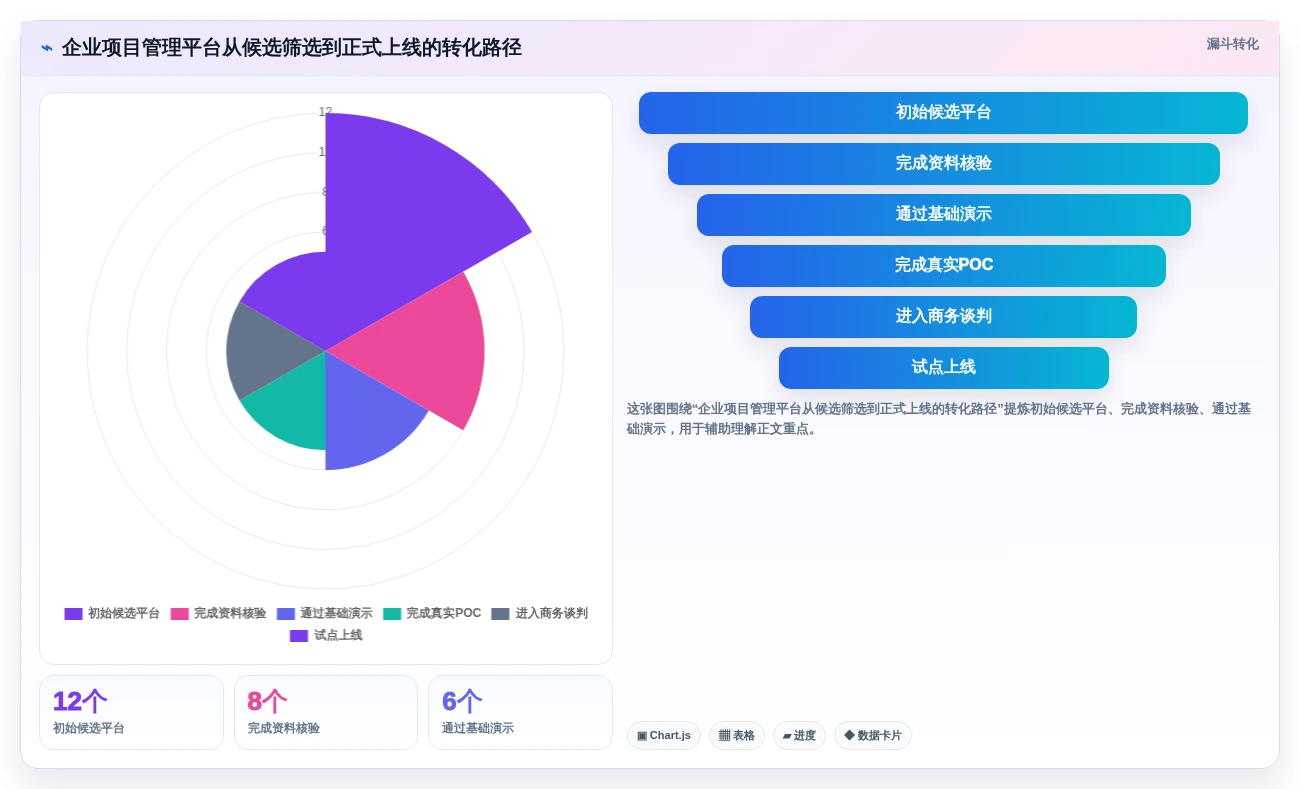The width and height of the screenshot is (1300, 789).
Task: Click the 表格 tag chip
Action: point(737,736)
